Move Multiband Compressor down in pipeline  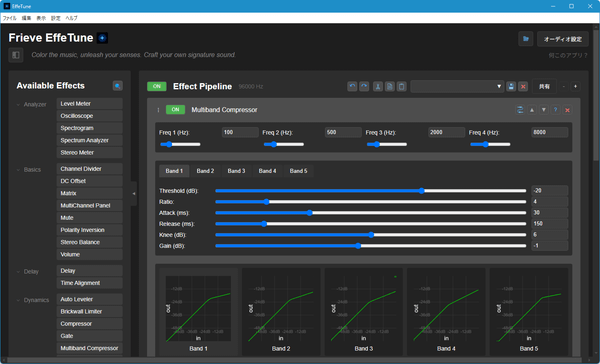(544, 110)
